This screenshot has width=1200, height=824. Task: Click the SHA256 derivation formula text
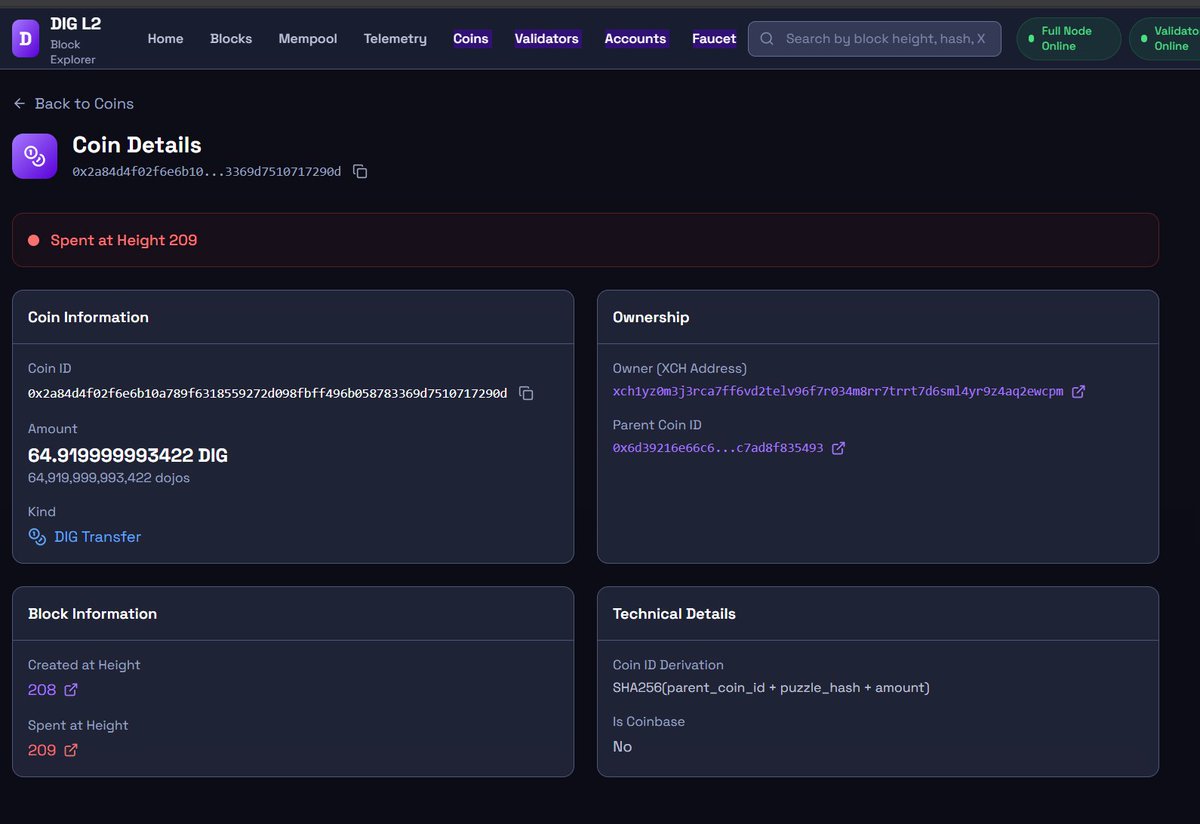click(x=771, y=688)
